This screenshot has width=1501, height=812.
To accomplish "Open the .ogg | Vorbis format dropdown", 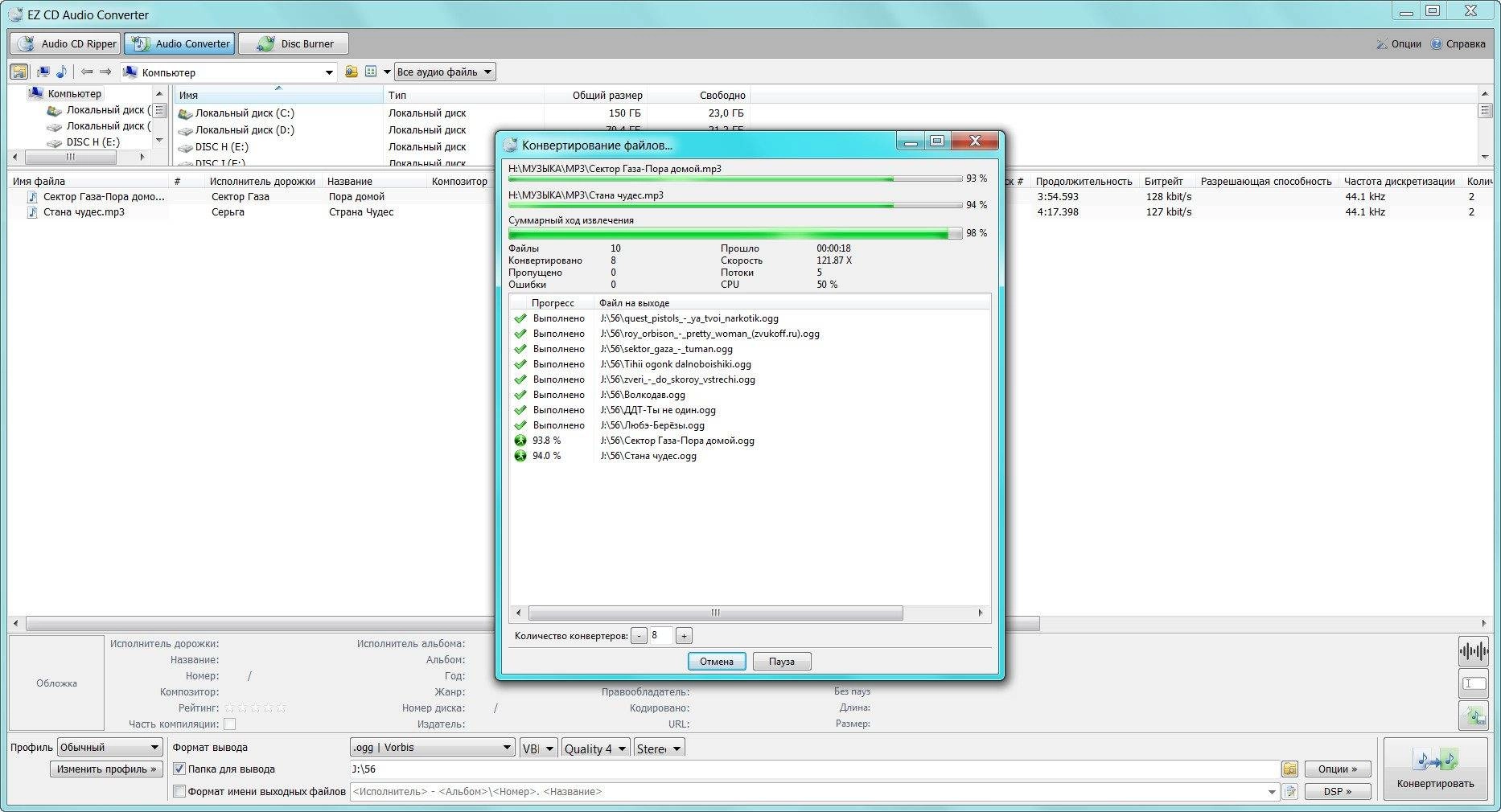I will [x=432, y=748].
